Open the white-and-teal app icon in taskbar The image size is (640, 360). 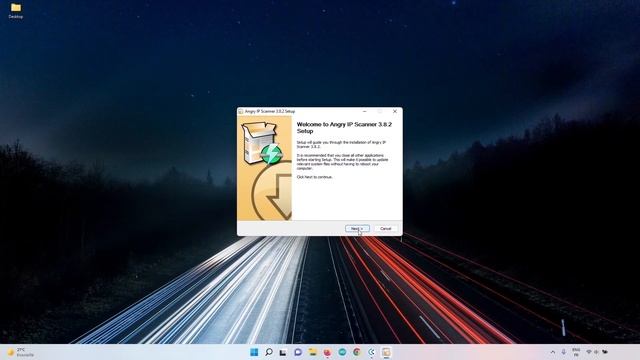pyautogui.click(x=371, y=352)
